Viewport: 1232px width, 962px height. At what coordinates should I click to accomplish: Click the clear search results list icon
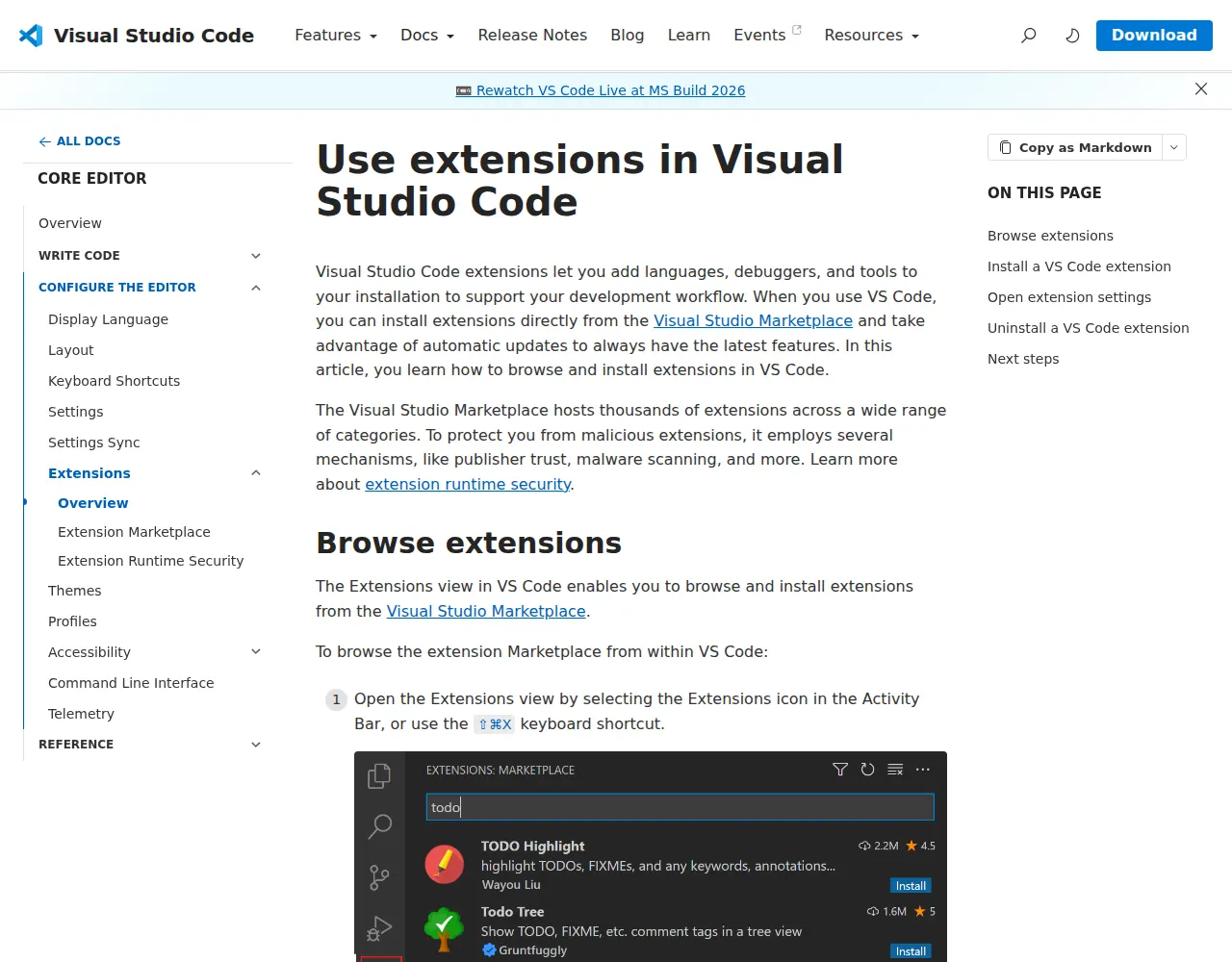pyautogui.click(x=895, y=770)
